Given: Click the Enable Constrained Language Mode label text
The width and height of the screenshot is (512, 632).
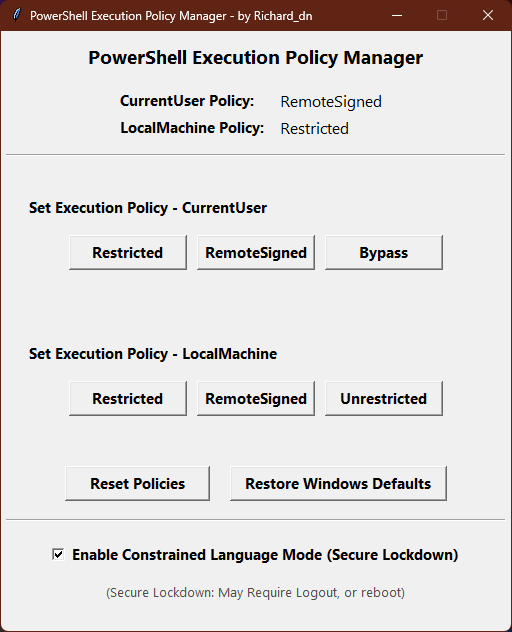Looking at the screenshot, I should (x=265, y=555).
